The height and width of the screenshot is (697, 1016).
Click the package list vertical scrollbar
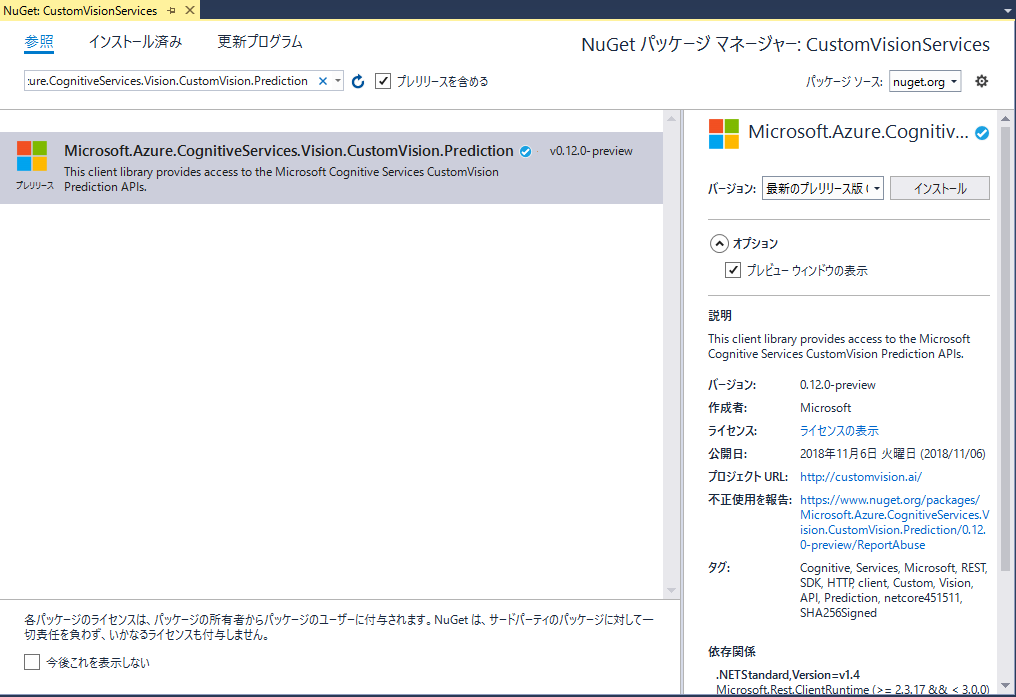(671, 354)
